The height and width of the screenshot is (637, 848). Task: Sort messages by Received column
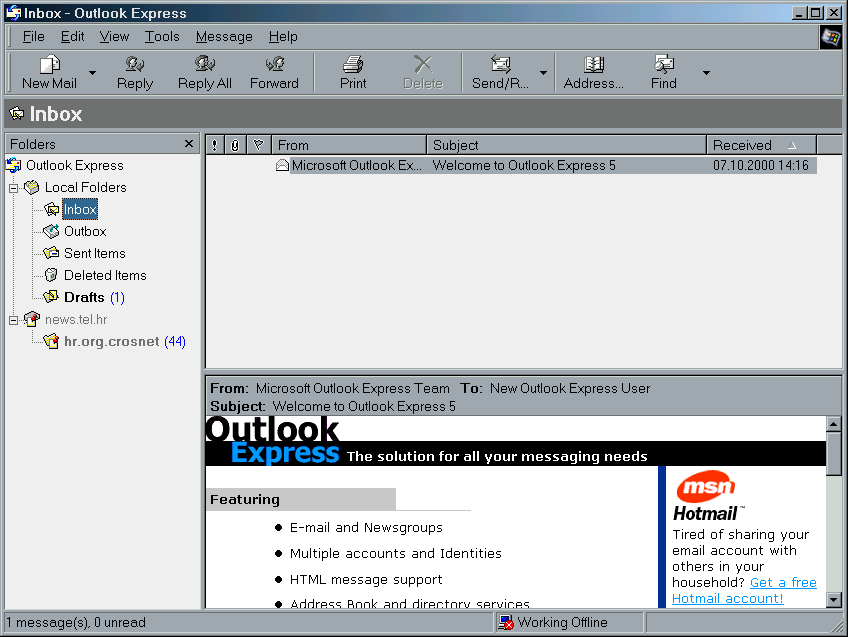point(761,145)
